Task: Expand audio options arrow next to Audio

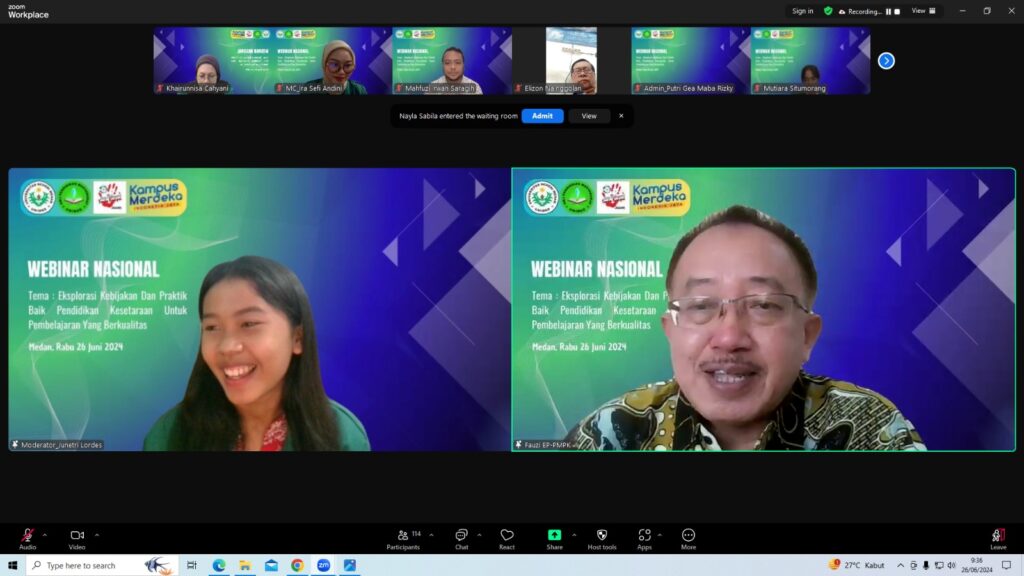Action: [x=45, y=535]
